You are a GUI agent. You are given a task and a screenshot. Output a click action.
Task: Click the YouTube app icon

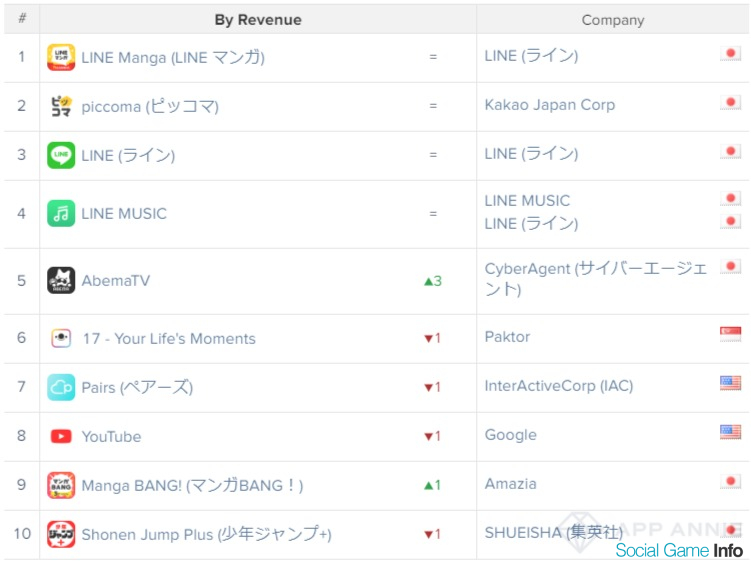(61, 436)
